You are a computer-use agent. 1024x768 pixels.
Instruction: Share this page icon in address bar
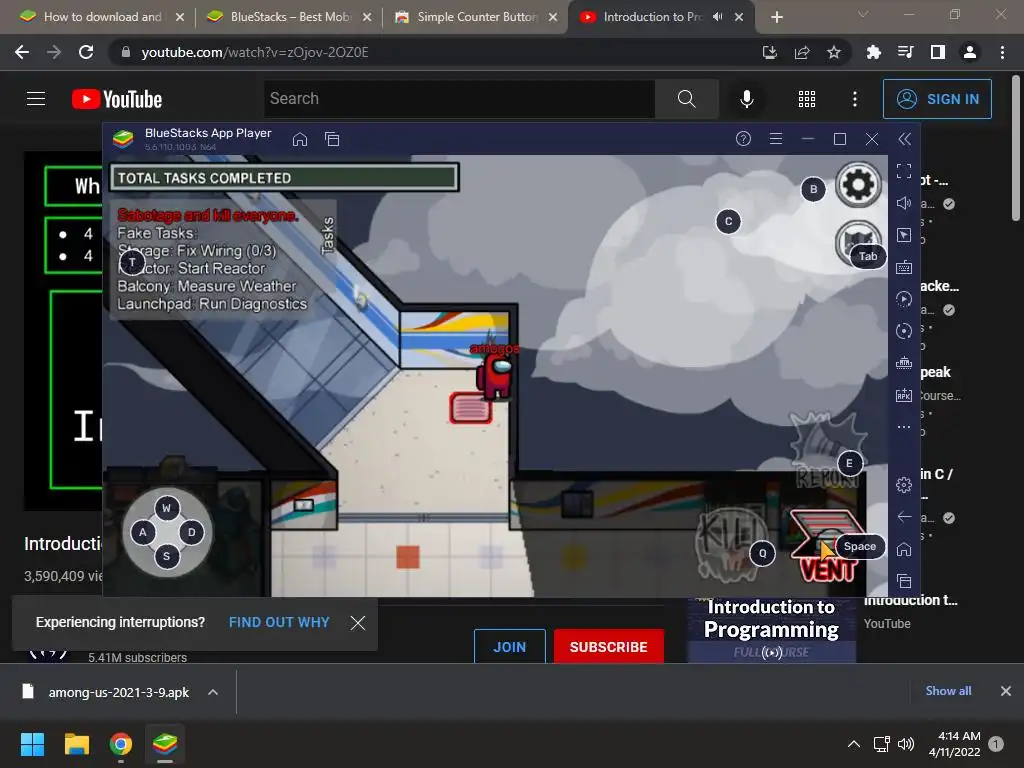802,52
